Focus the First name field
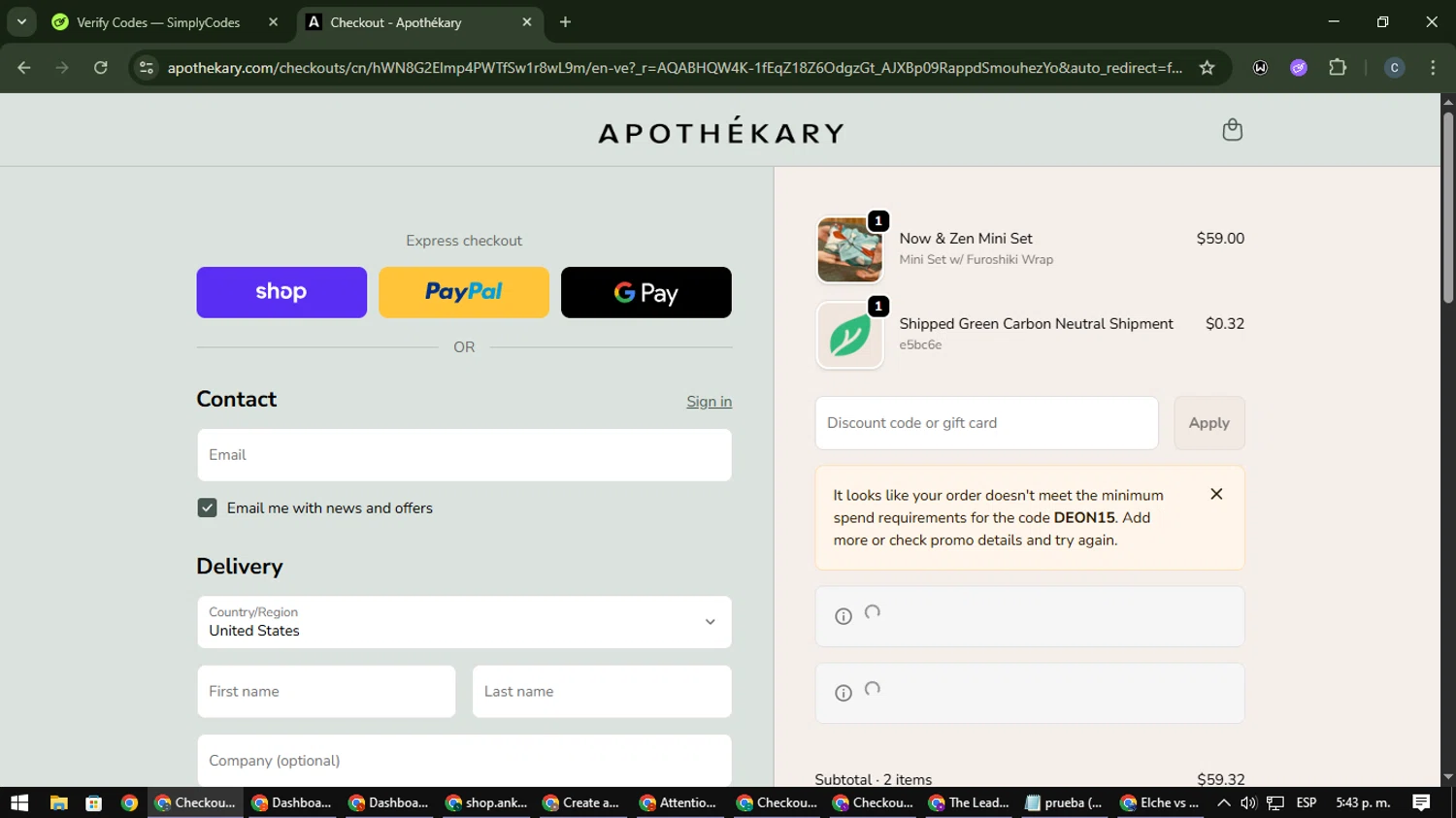 coord(326,692)
